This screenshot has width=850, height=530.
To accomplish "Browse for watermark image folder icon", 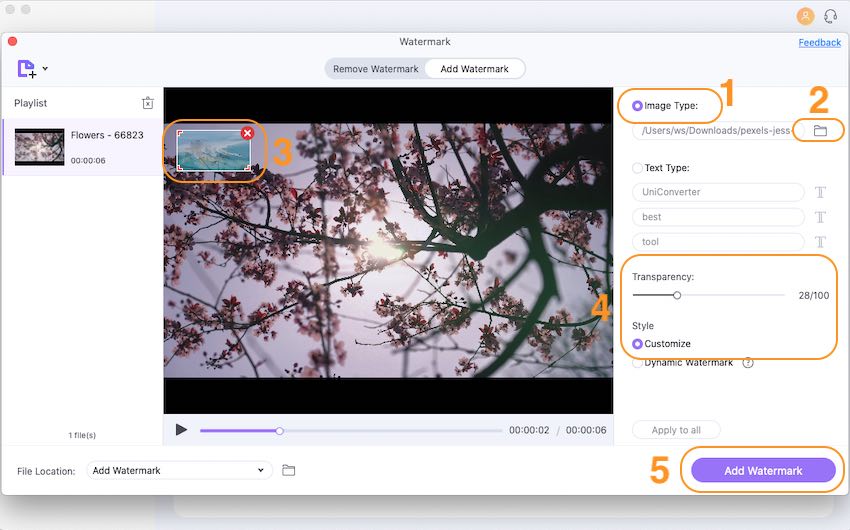I will pyautogui.click(x=820, y=131).
